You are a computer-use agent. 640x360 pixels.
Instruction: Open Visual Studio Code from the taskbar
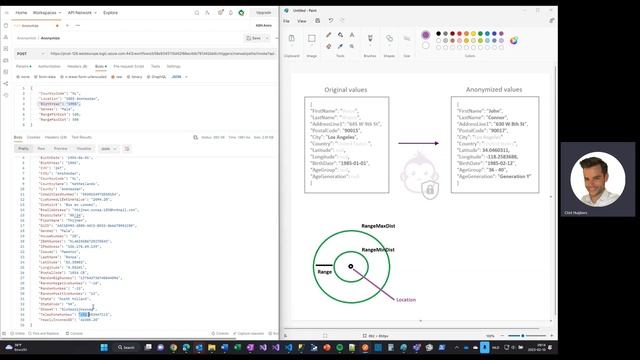tap(289, 347)
